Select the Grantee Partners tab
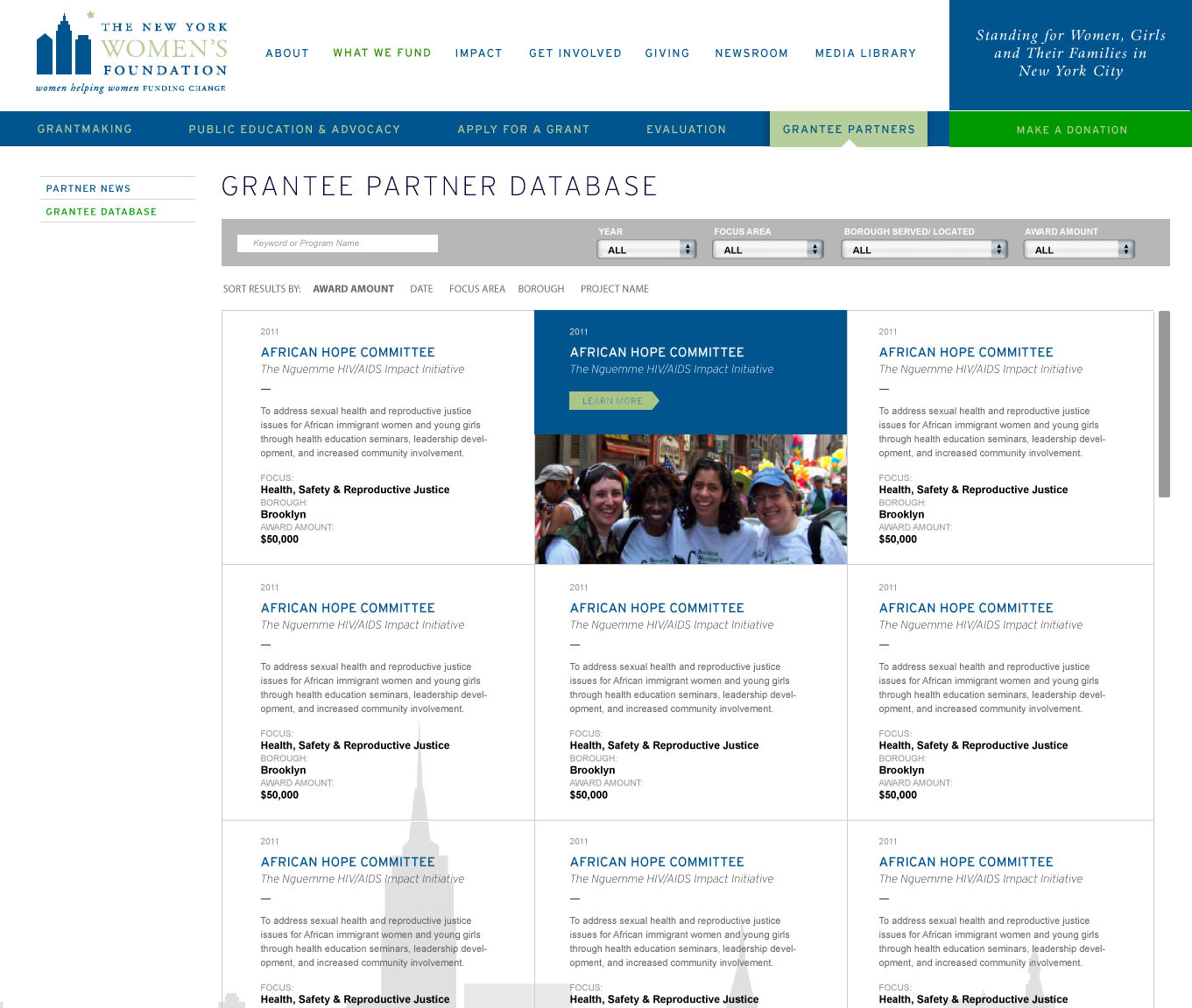This screenshot has width=1192, height=1008. point(849,129)
